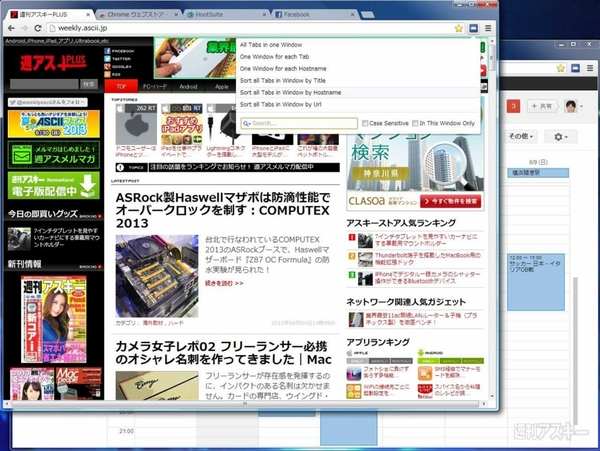Viewport: 600px width, 451px height.
Task: Open the settings gear dropdown in the background window
Action: 561,137
